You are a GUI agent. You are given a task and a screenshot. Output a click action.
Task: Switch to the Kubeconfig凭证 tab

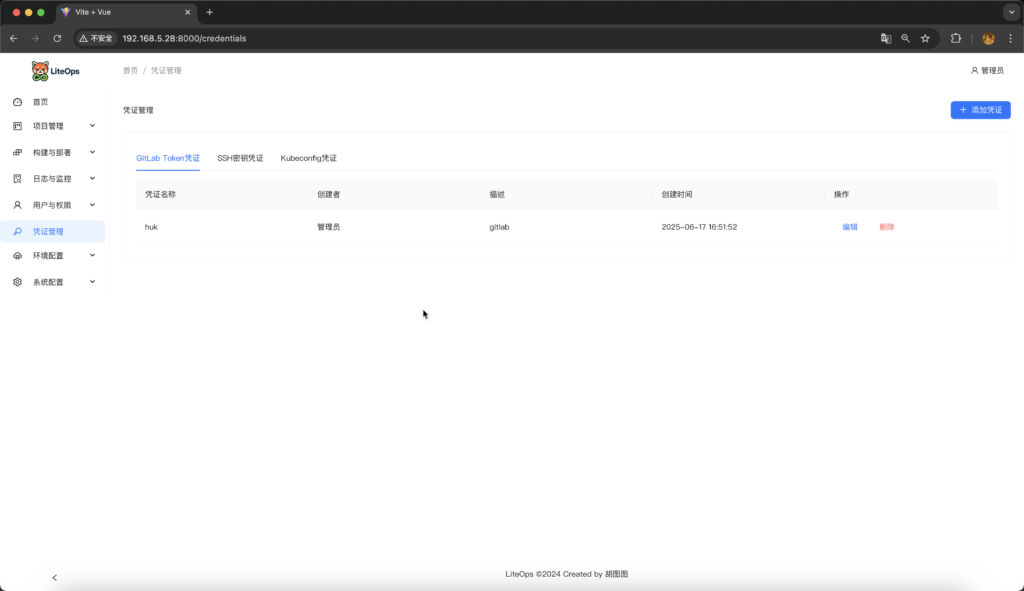click(x=308, y=158)
